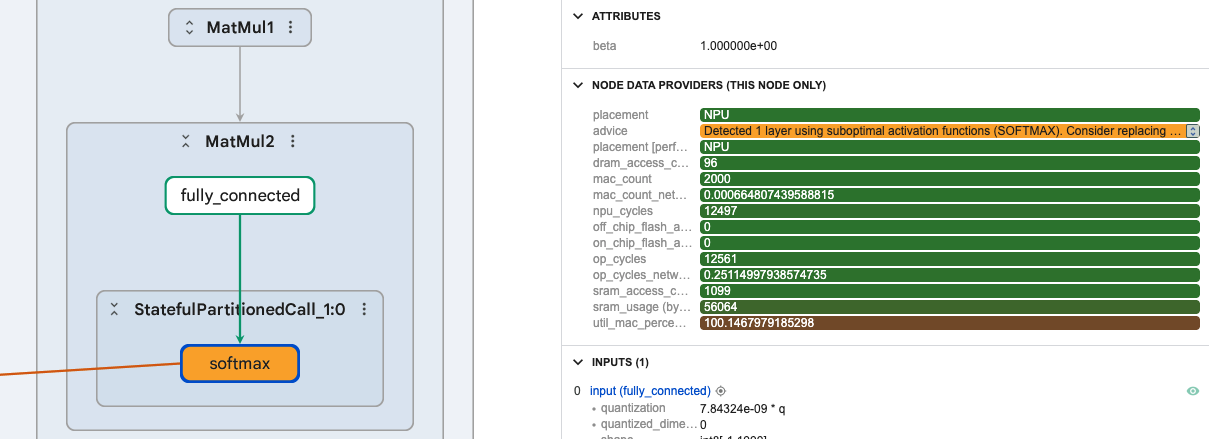The width and height of the screenshot is (1209, 439).
Task: Open MatMul2 three-dot options menu
Action: point(293,142)
